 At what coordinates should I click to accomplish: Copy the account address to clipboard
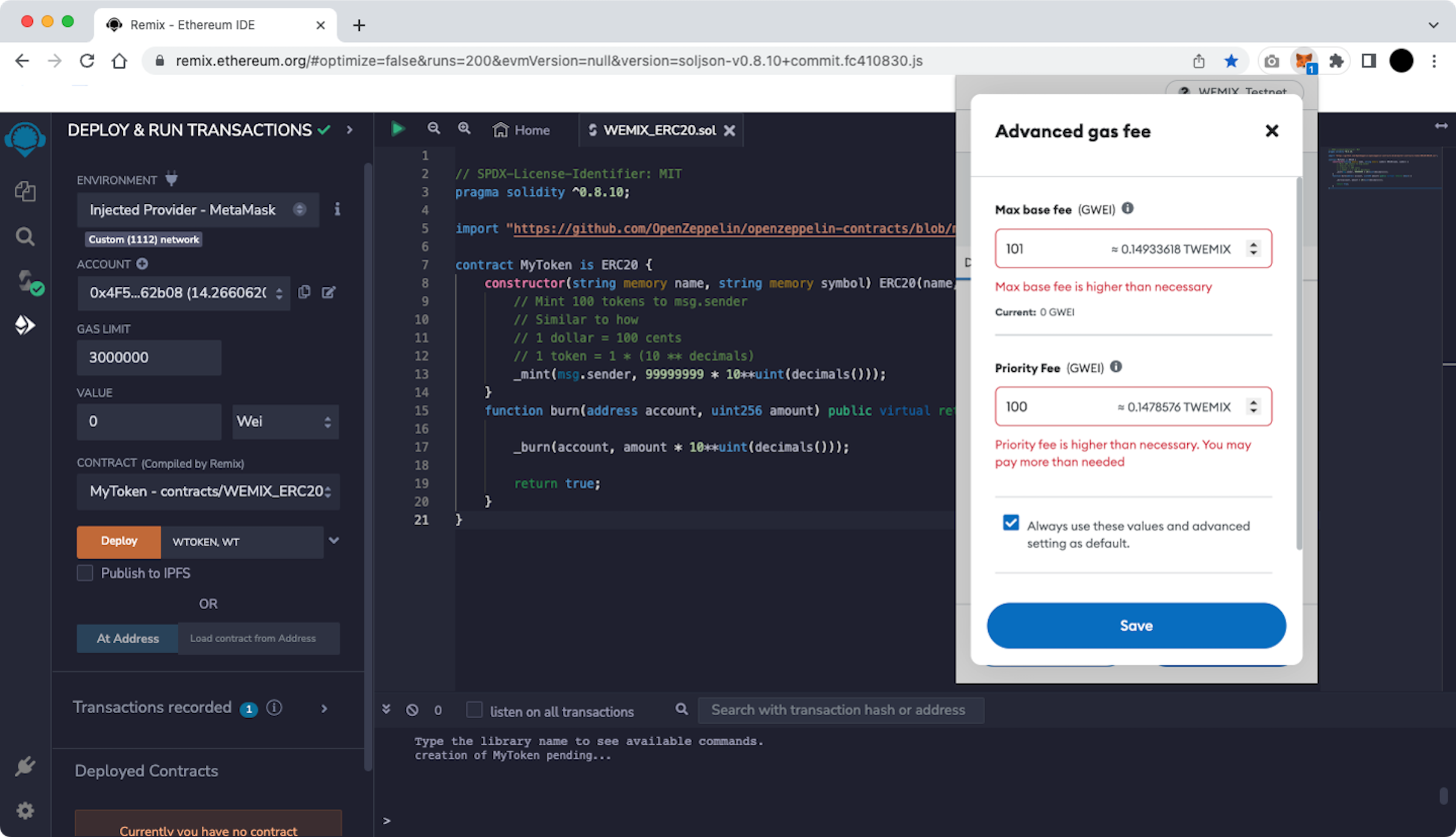(305, 292)
